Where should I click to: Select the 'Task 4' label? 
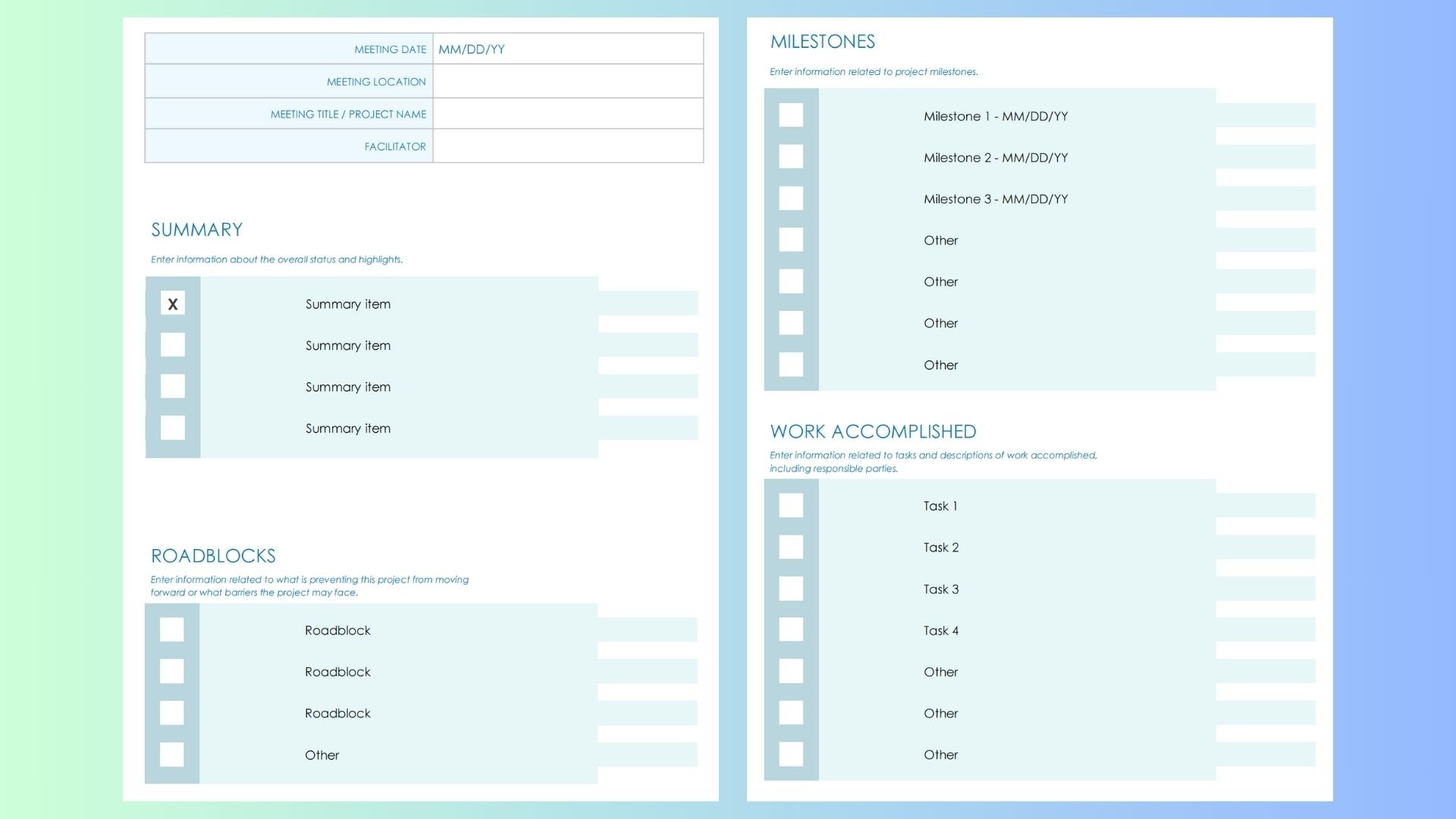pos(941,630)
